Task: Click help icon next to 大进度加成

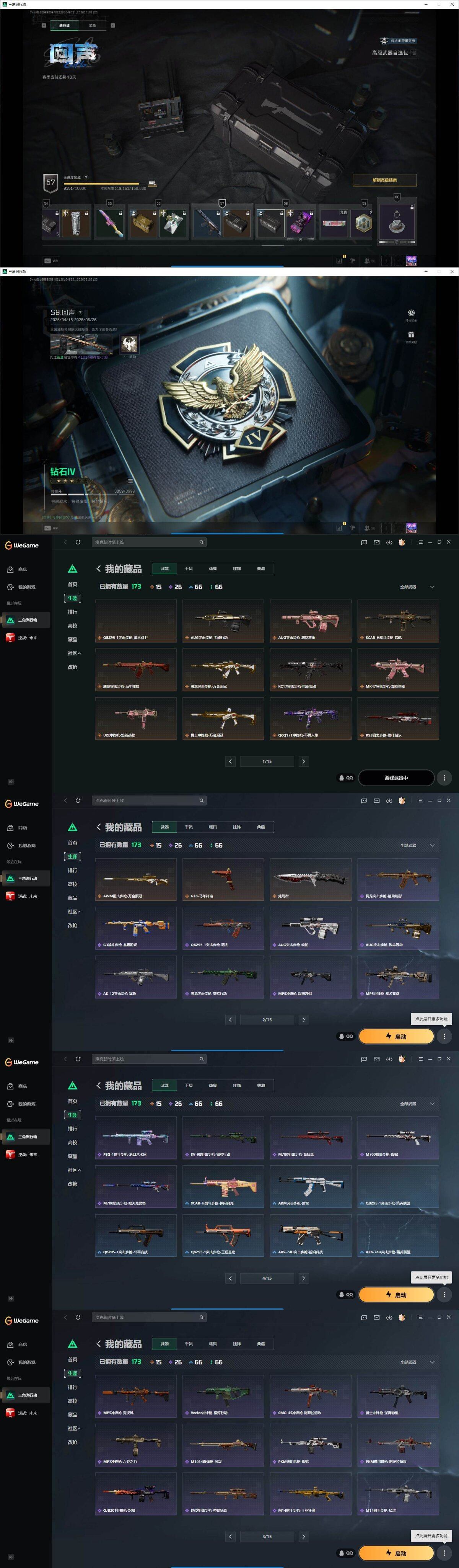Action: click(86, 178)
